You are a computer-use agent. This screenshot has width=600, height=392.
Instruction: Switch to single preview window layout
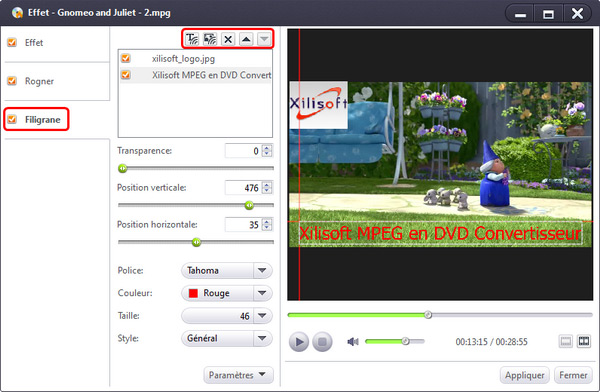pyautogui.click(x=566, y=341)
